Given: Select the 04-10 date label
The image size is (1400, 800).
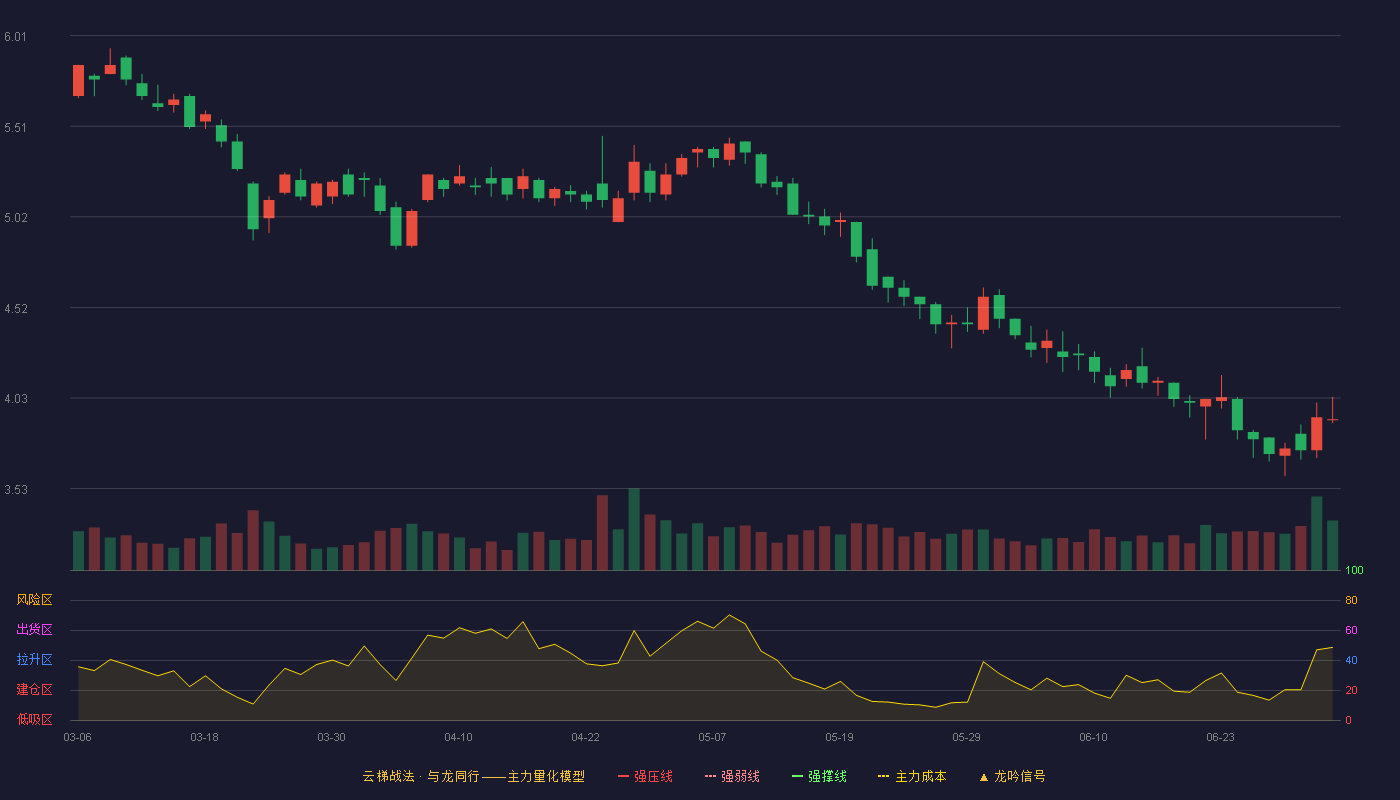Looking at the screenshot, I should (x=458, y=737).
